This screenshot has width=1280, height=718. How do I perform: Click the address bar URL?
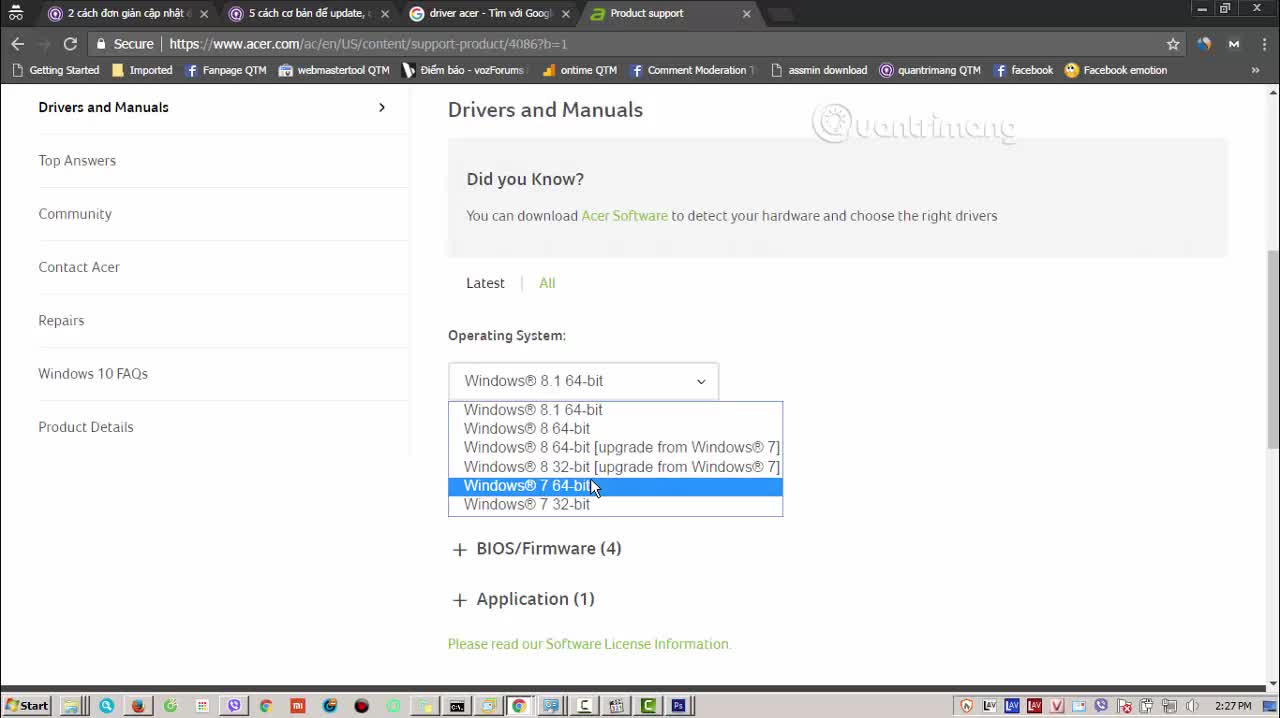click(368, 44)
